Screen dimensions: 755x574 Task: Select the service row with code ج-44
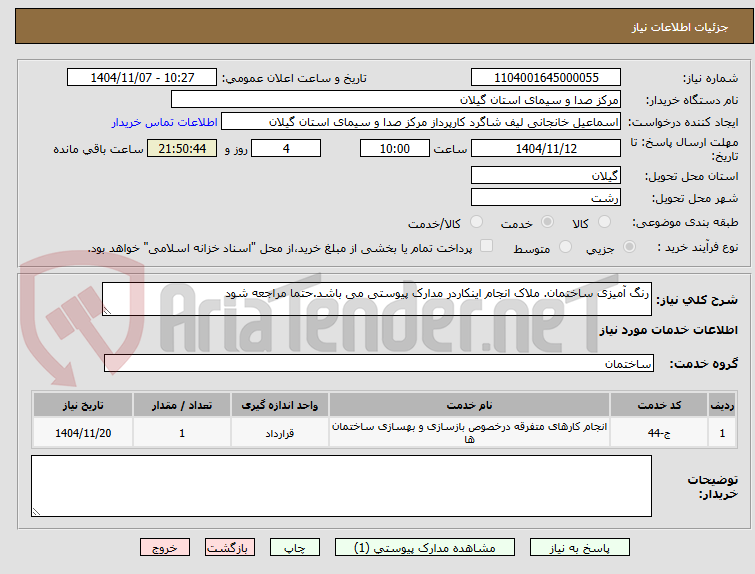(385, 433)
